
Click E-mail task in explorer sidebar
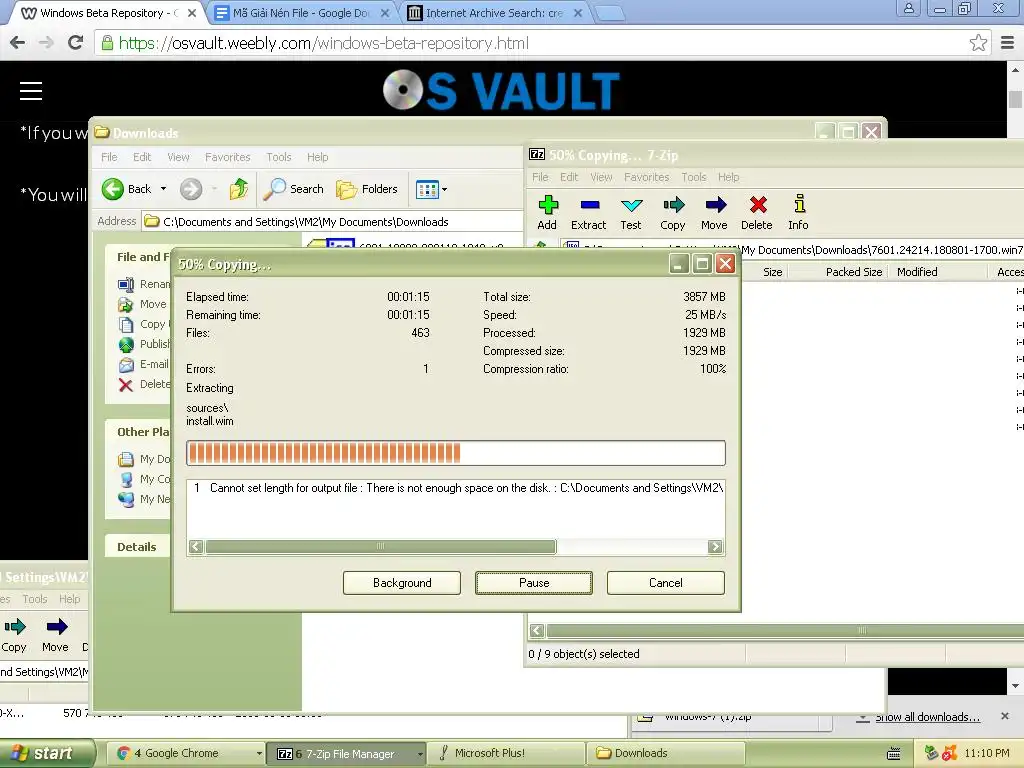(144, 364)
